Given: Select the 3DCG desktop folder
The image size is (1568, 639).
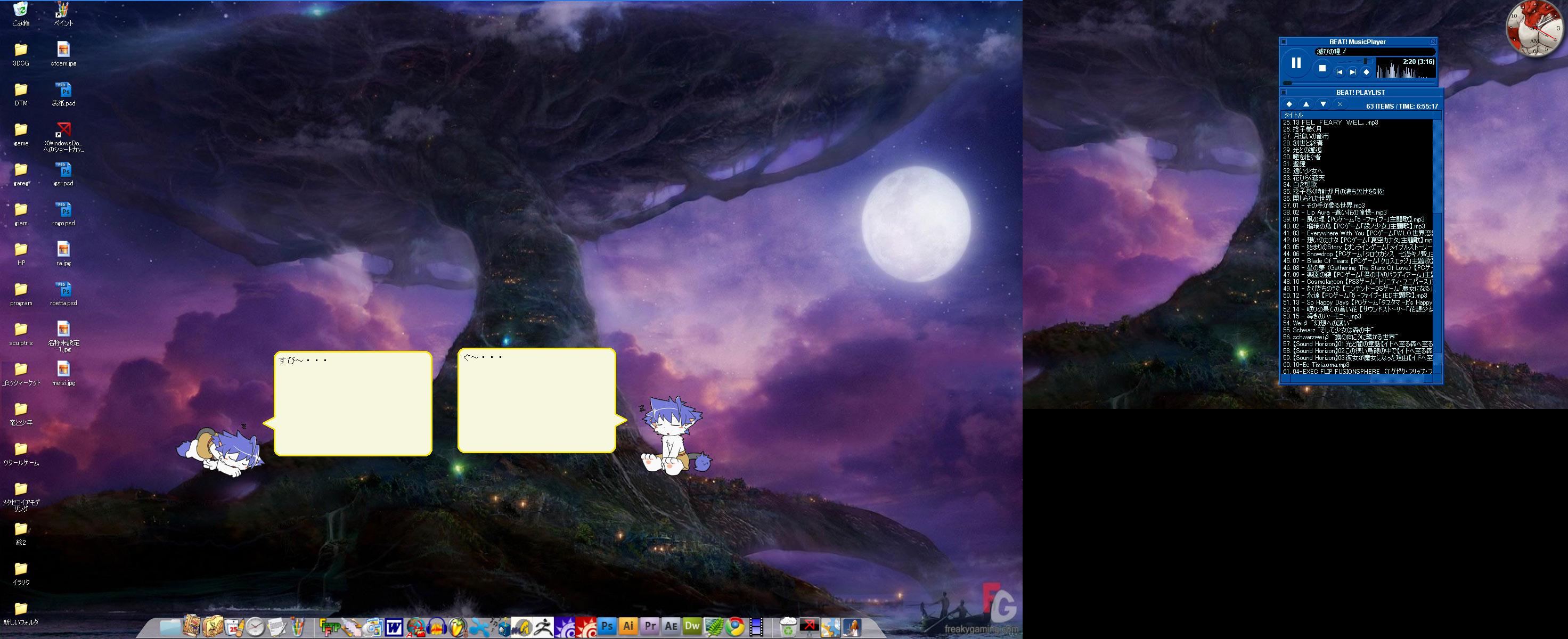Looking at the screenshot, I should pyautogui.click(x=21, y=54).
